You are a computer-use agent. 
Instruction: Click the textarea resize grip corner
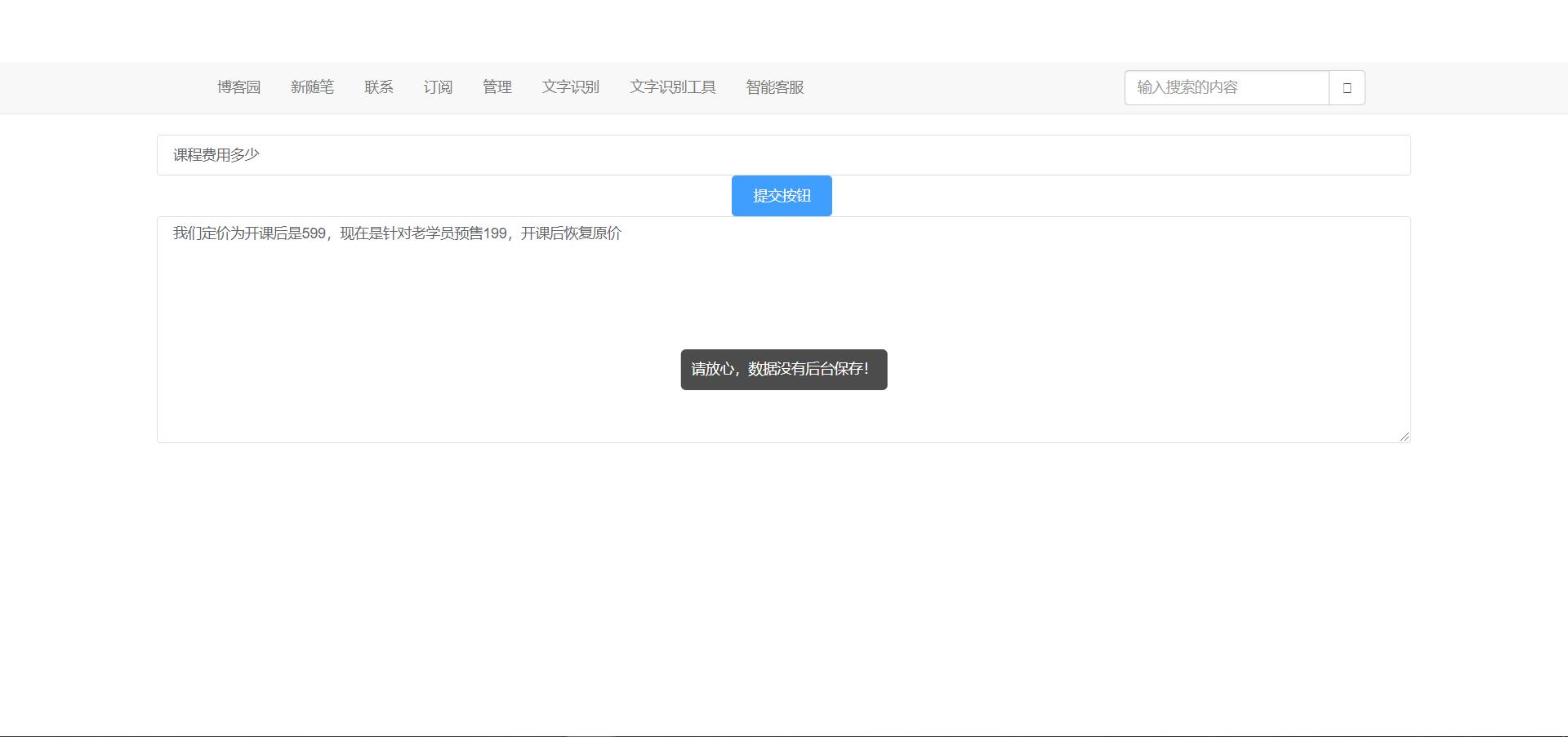tap(1405, 437)
